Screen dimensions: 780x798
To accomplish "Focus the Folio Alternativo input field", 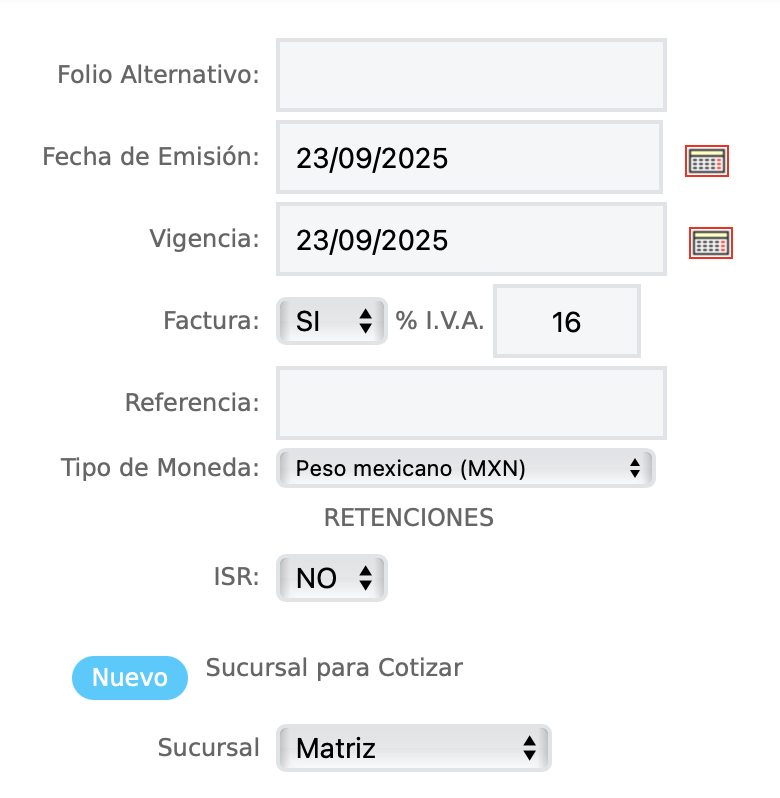I will coord(471,75).
